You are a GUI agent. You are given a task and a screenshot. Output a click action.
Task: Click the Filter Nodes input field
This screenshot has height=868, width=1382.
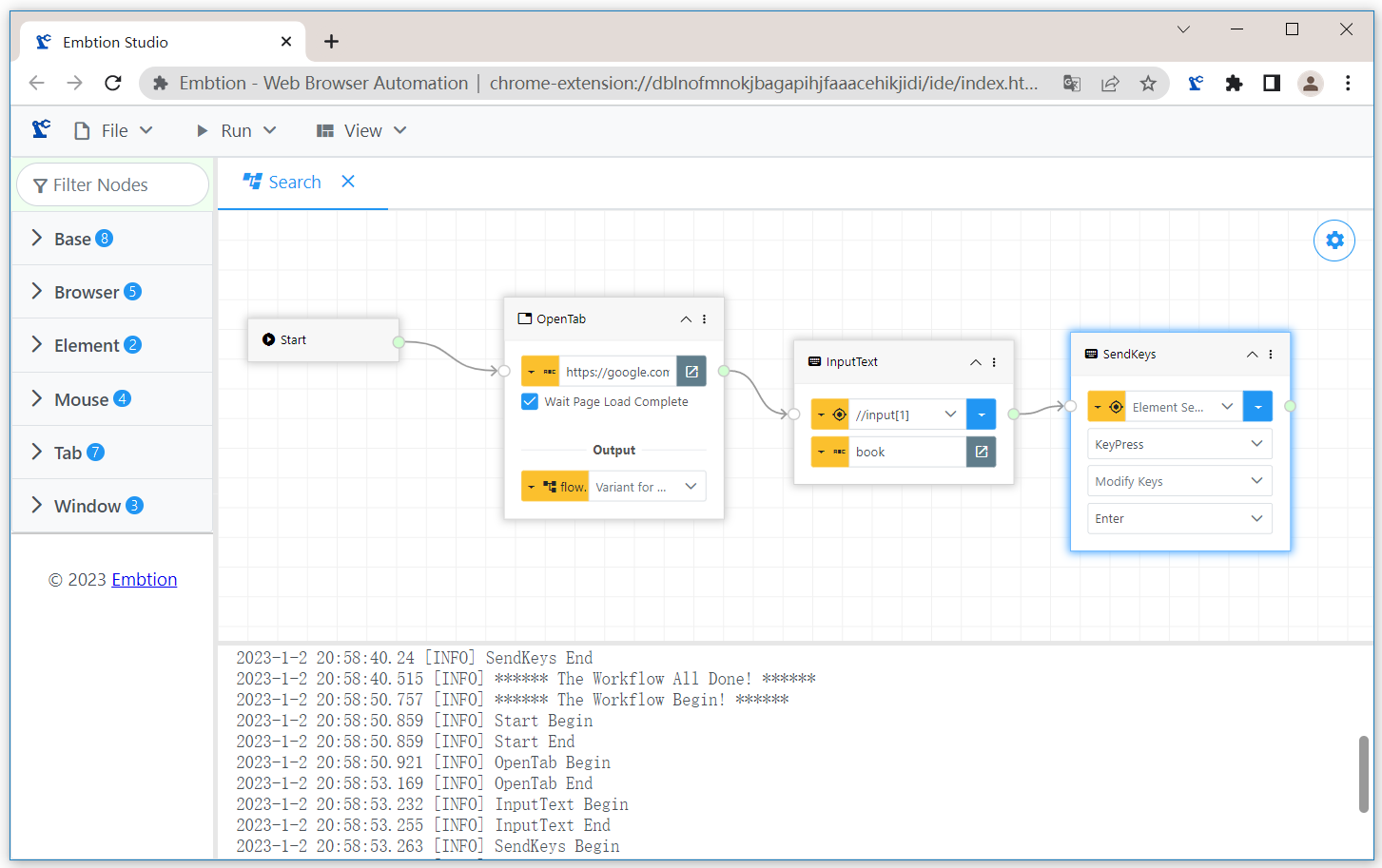113,184
